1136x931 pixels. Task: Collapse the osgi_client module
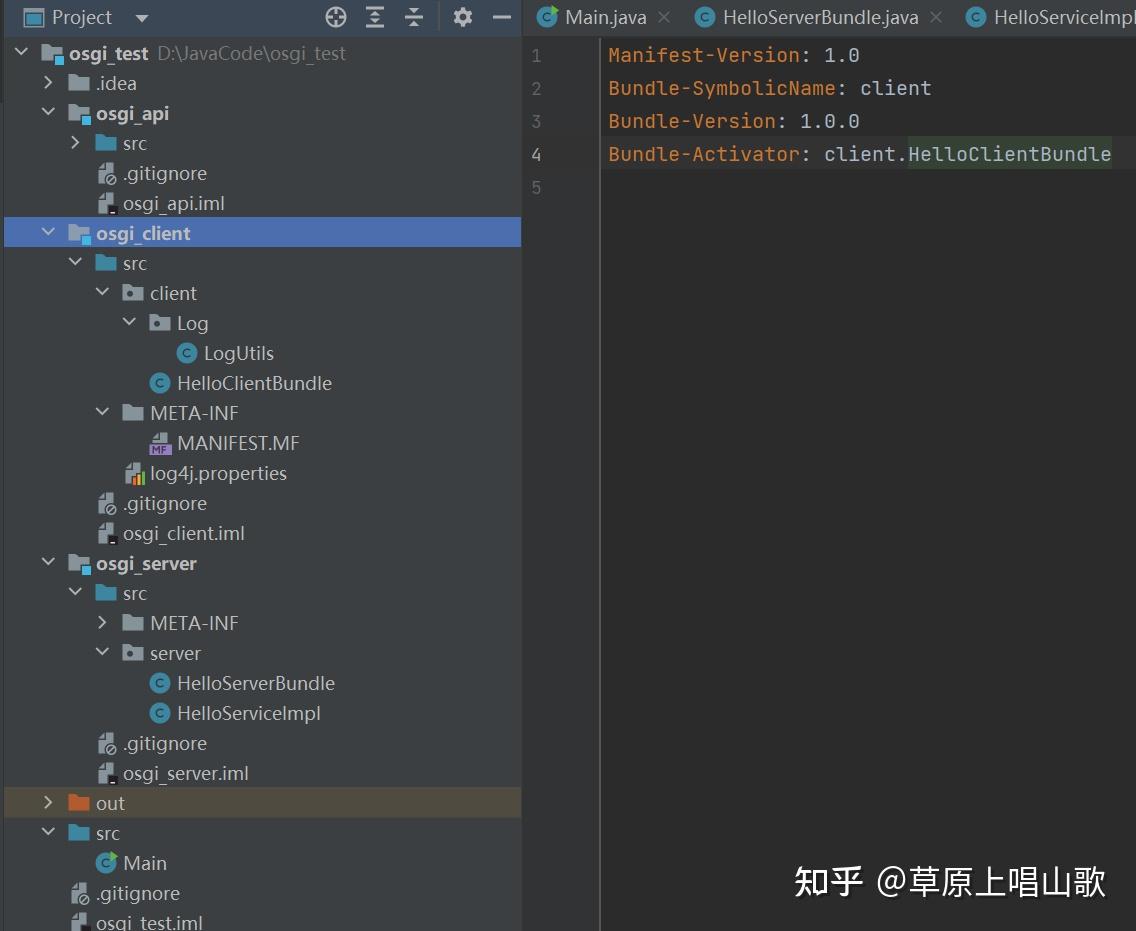(x=48, y=233)
